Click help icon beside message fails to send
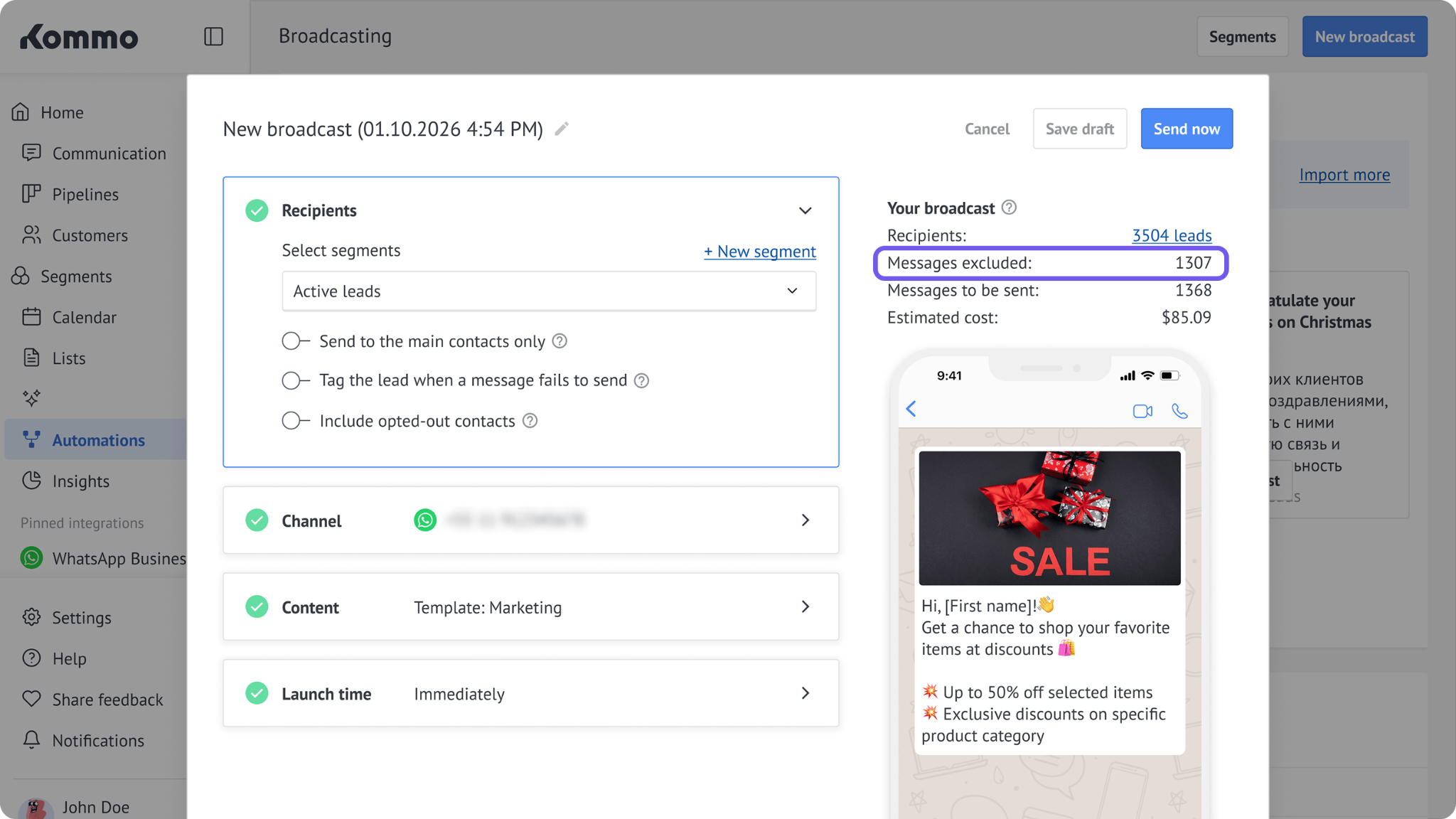Image resolution: width=1456 pixels, height=819 pixels. pos(641,380)
